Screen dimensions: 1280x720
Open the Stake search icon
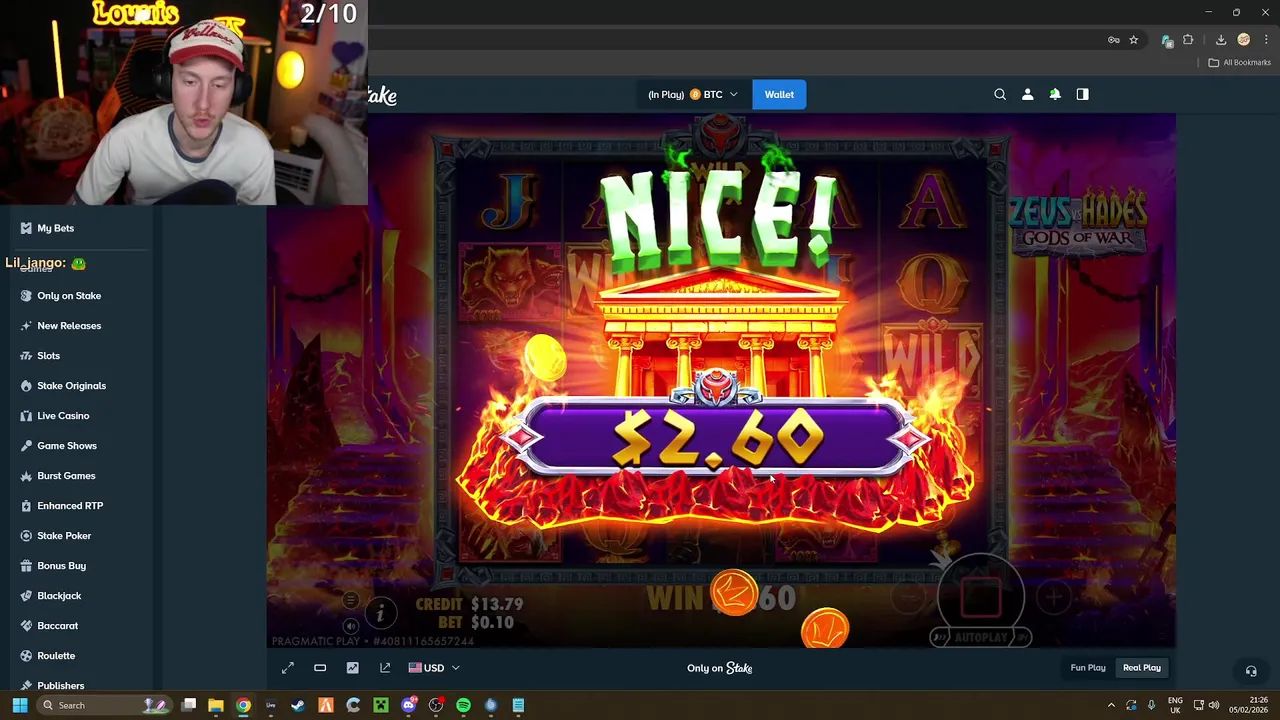point(1000,94)
